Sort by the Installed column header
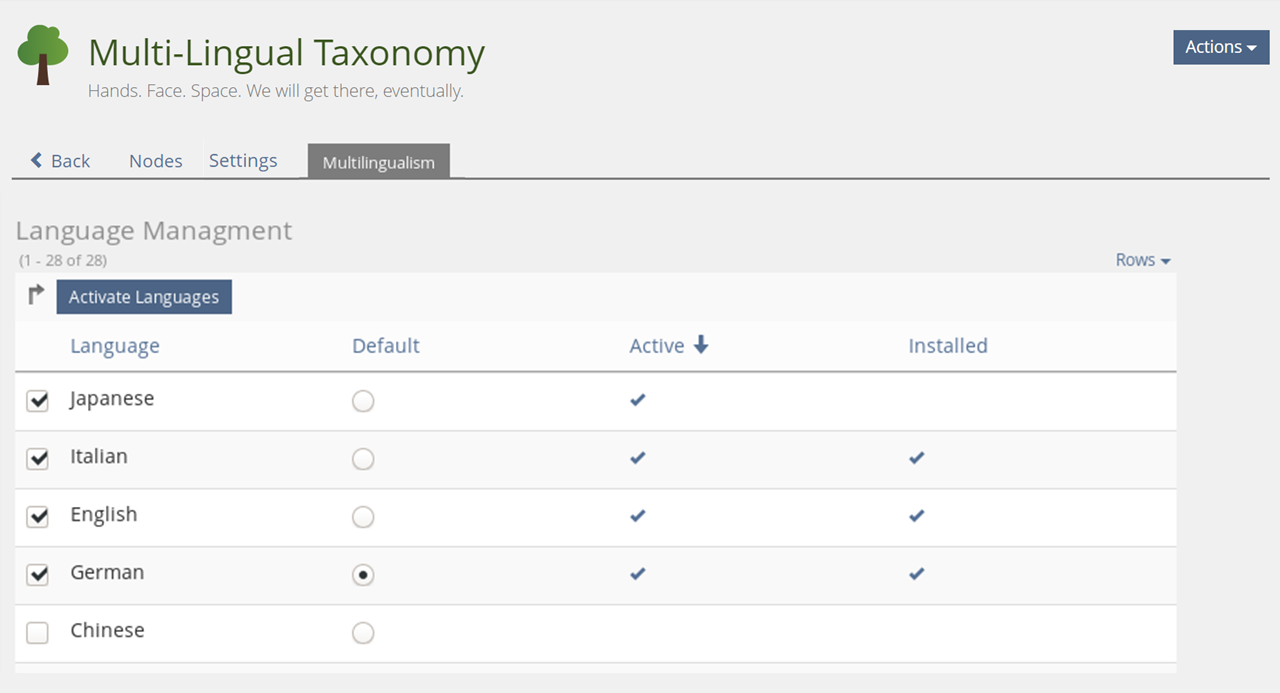 pyautogui.click(x=947, y=346)
